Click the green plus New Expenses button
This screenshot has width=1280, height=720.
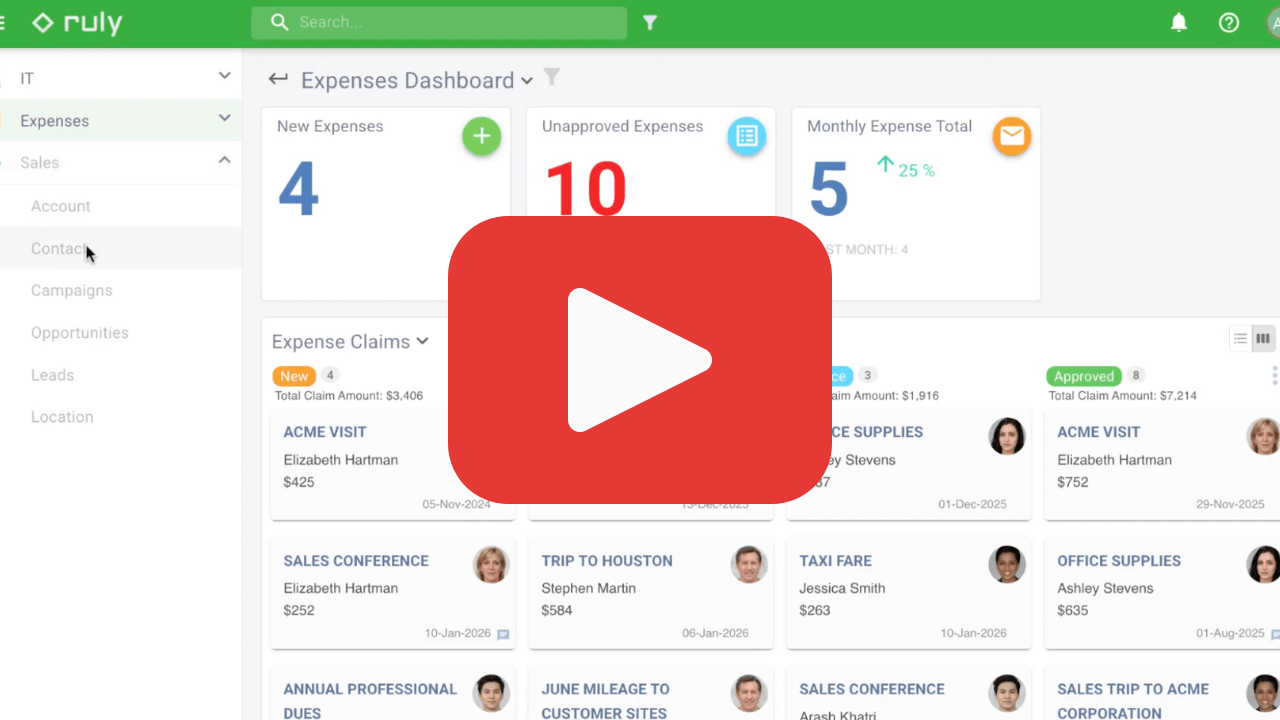(481, 136)
